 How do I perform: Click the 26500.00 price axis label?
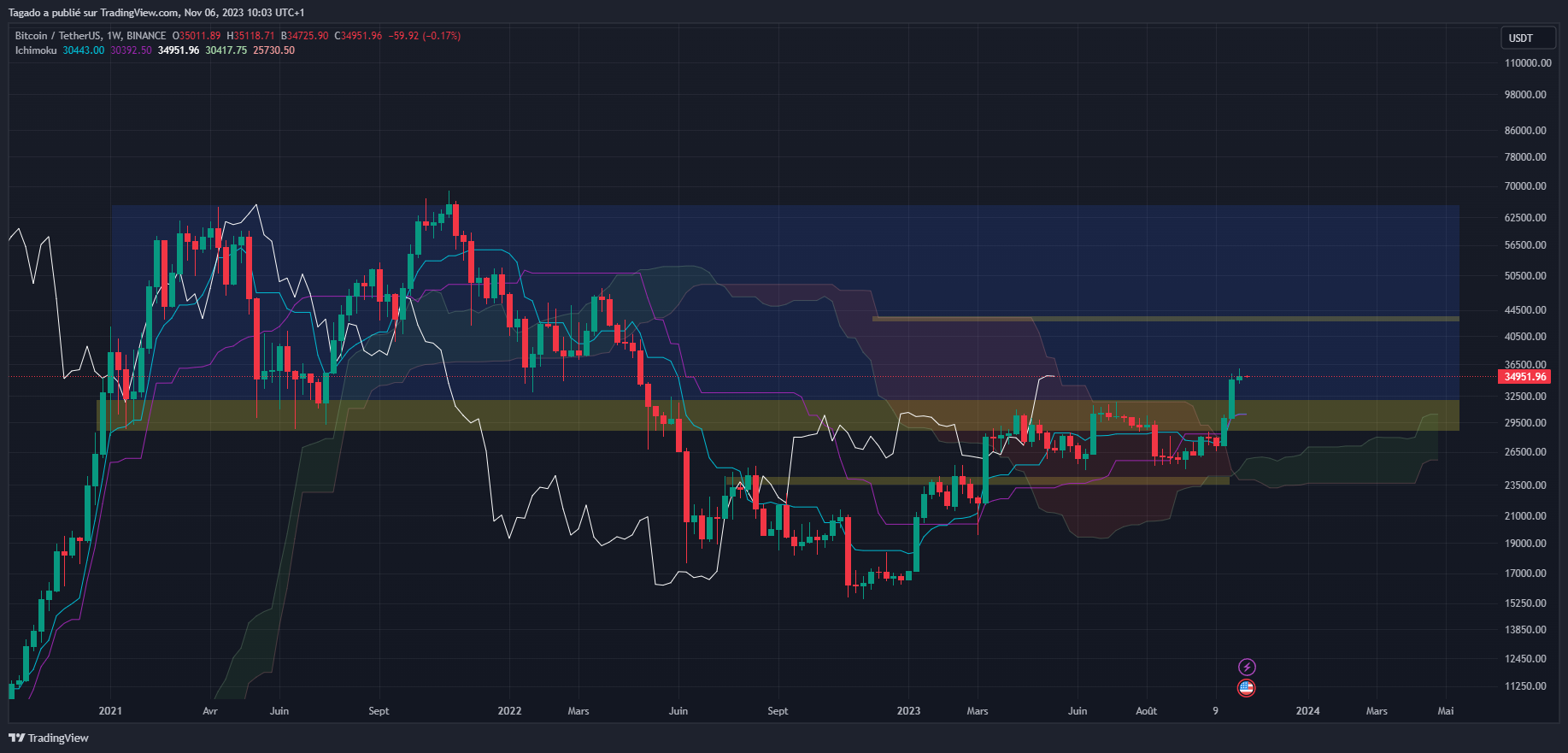pos(1525,452)
